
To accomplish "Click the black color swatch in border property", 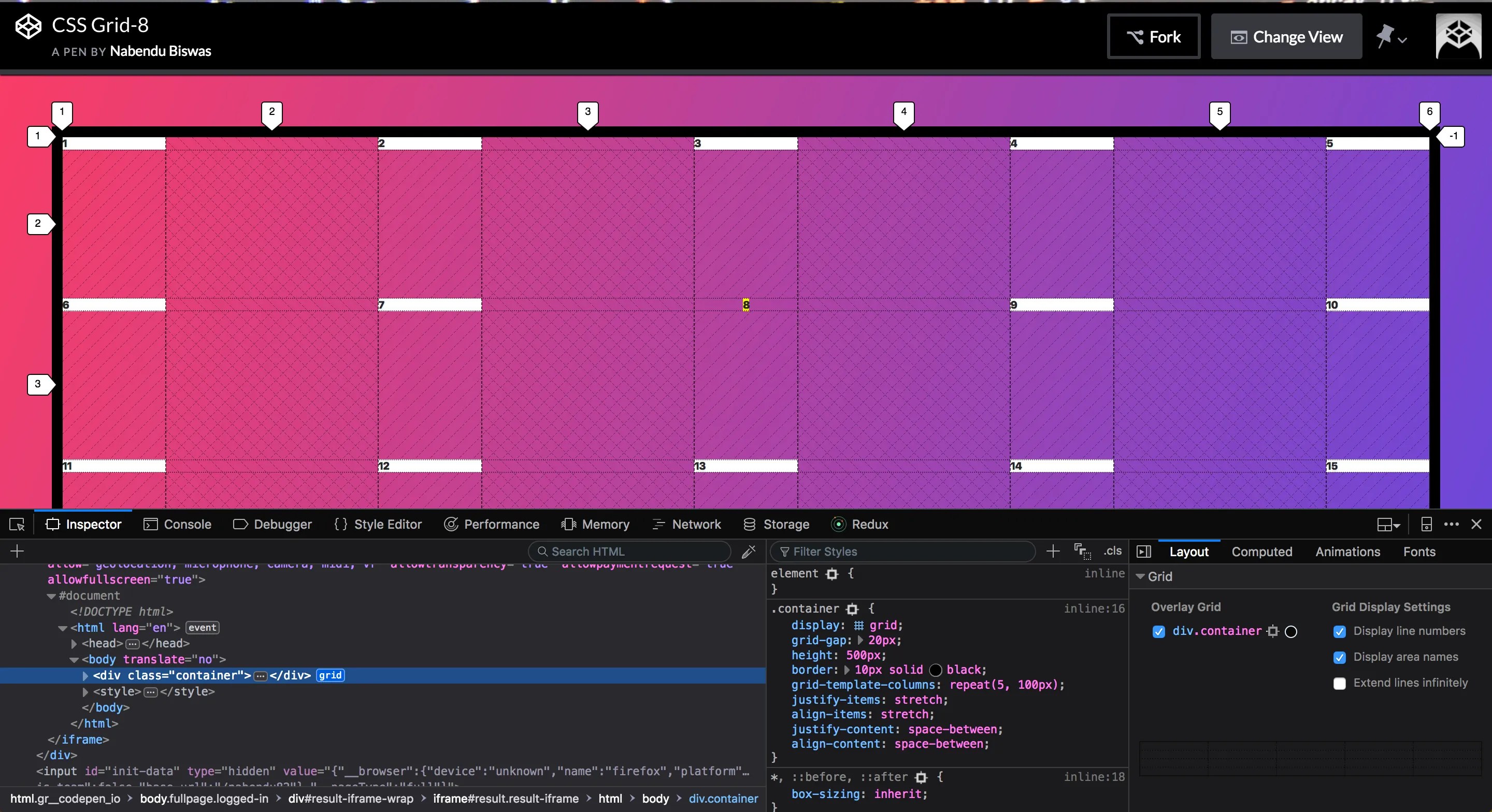I will click(x=936, y=670).
